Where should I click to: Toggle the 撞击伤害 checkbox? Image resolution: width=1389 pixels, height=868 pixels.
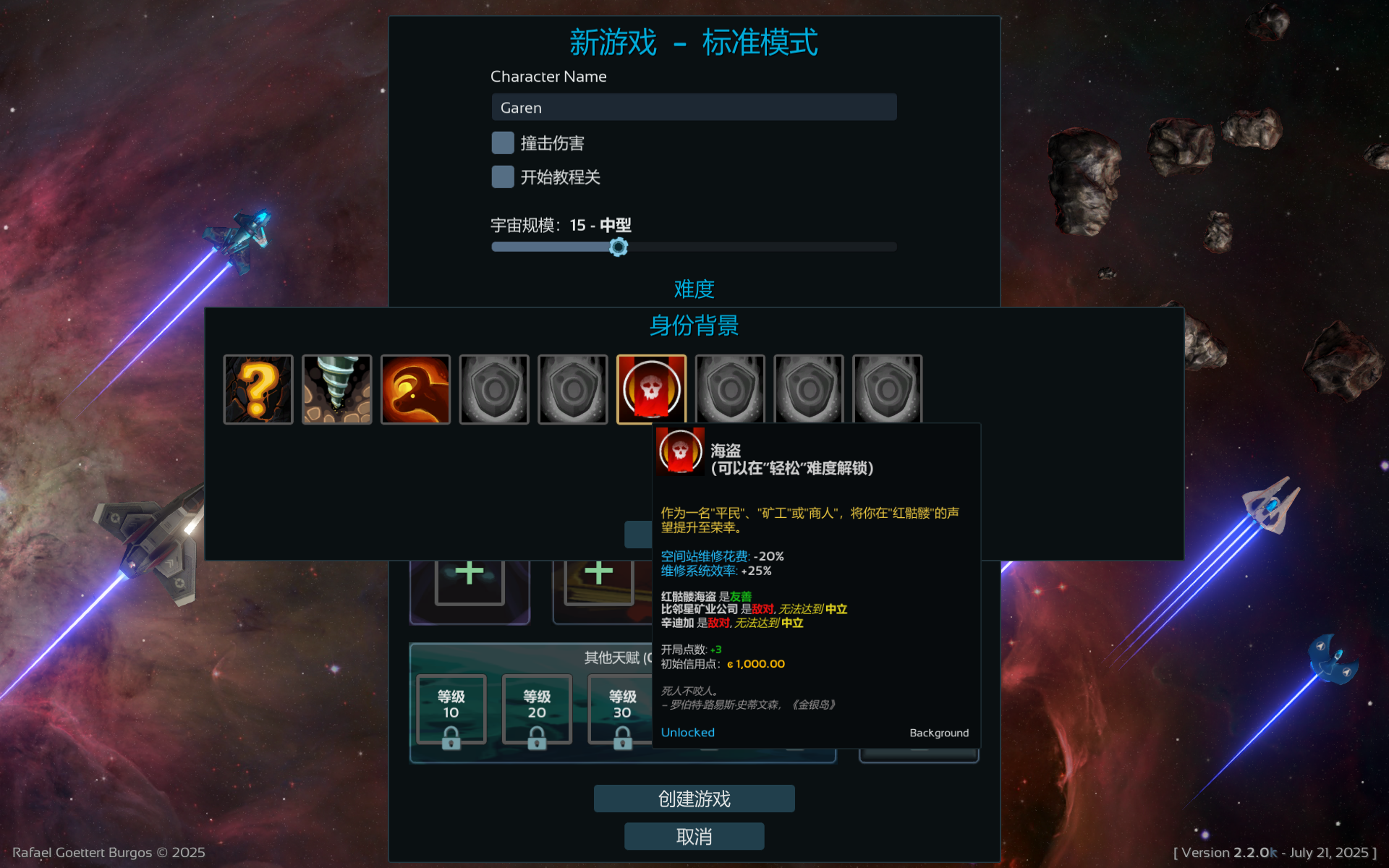click(503, 142)
